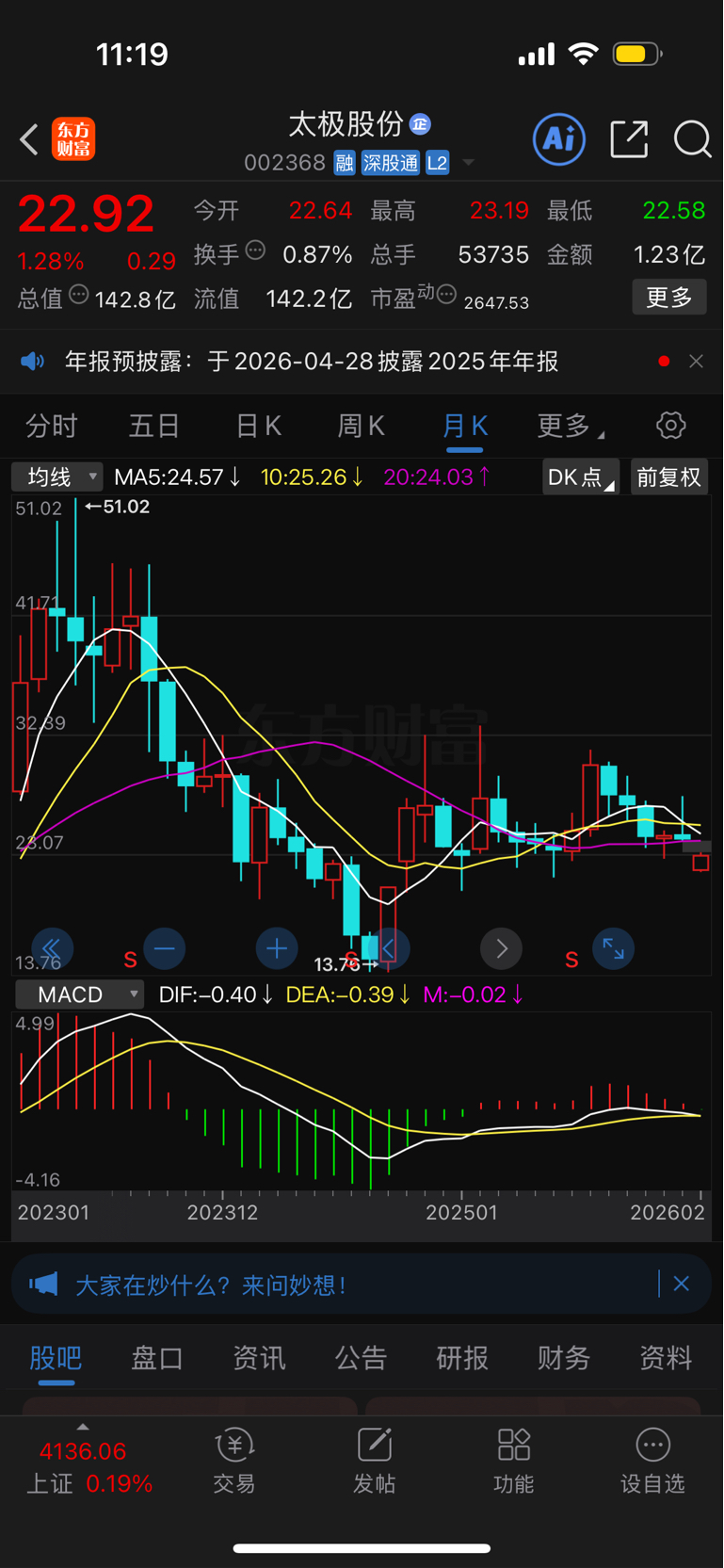The height and width of the screenshot is (1568, 724).
Task: Play the announcement speaker icon
Action: [33, 362]
